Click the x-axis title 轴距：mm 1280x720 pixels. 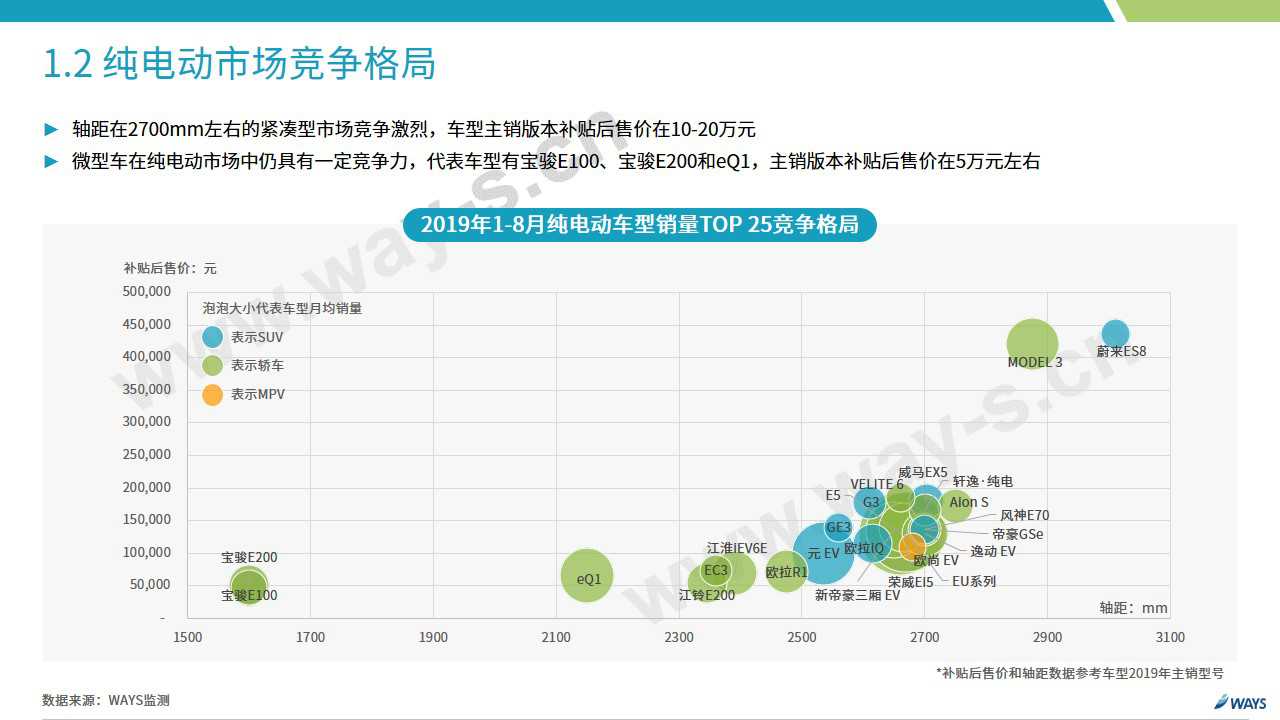click(1133, 608)
